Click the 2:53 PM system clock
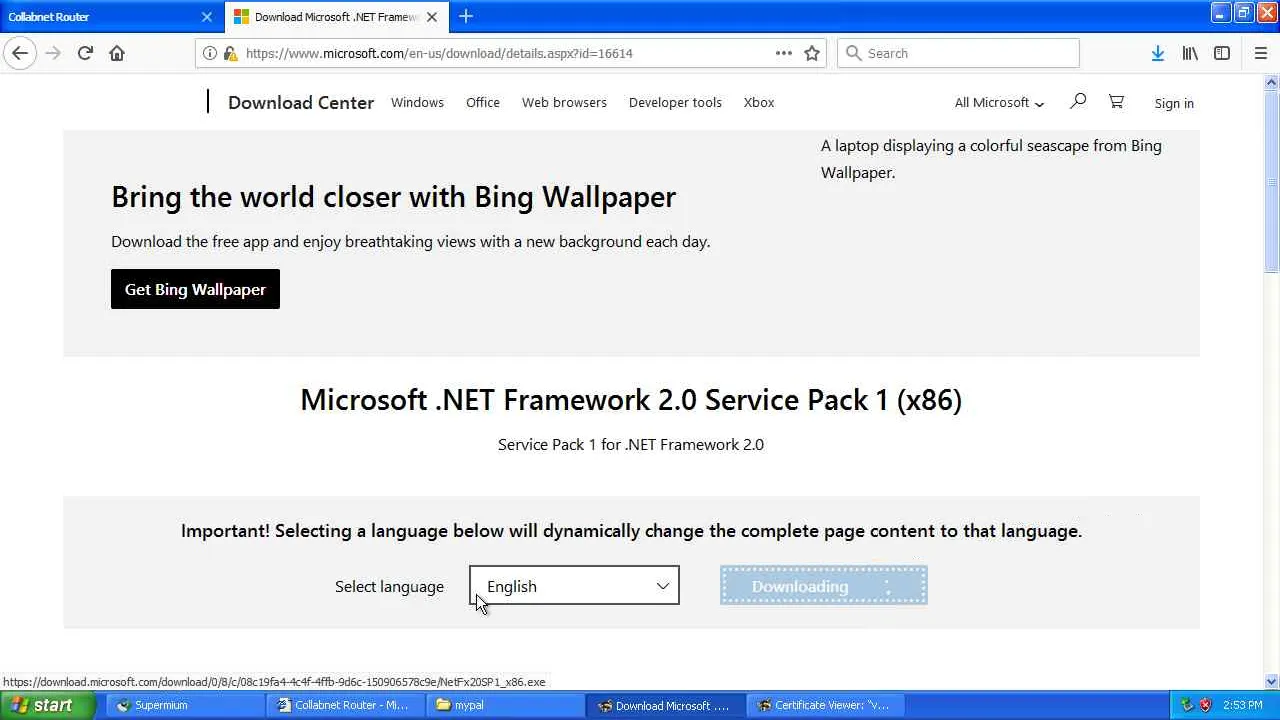This screenshot has width=1280, height=720. click(1242, 705)
